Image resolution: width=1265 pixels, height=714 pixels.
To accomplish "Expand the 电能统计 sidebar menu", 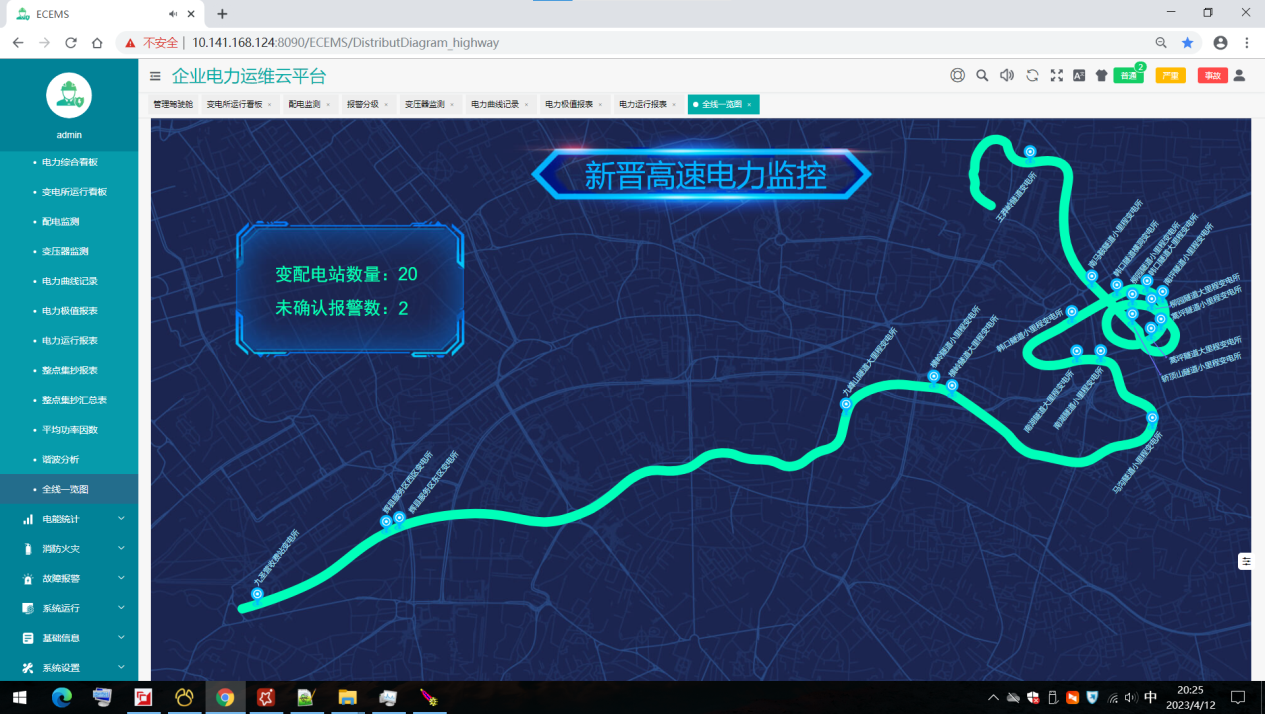I will [x=69, y=519].
